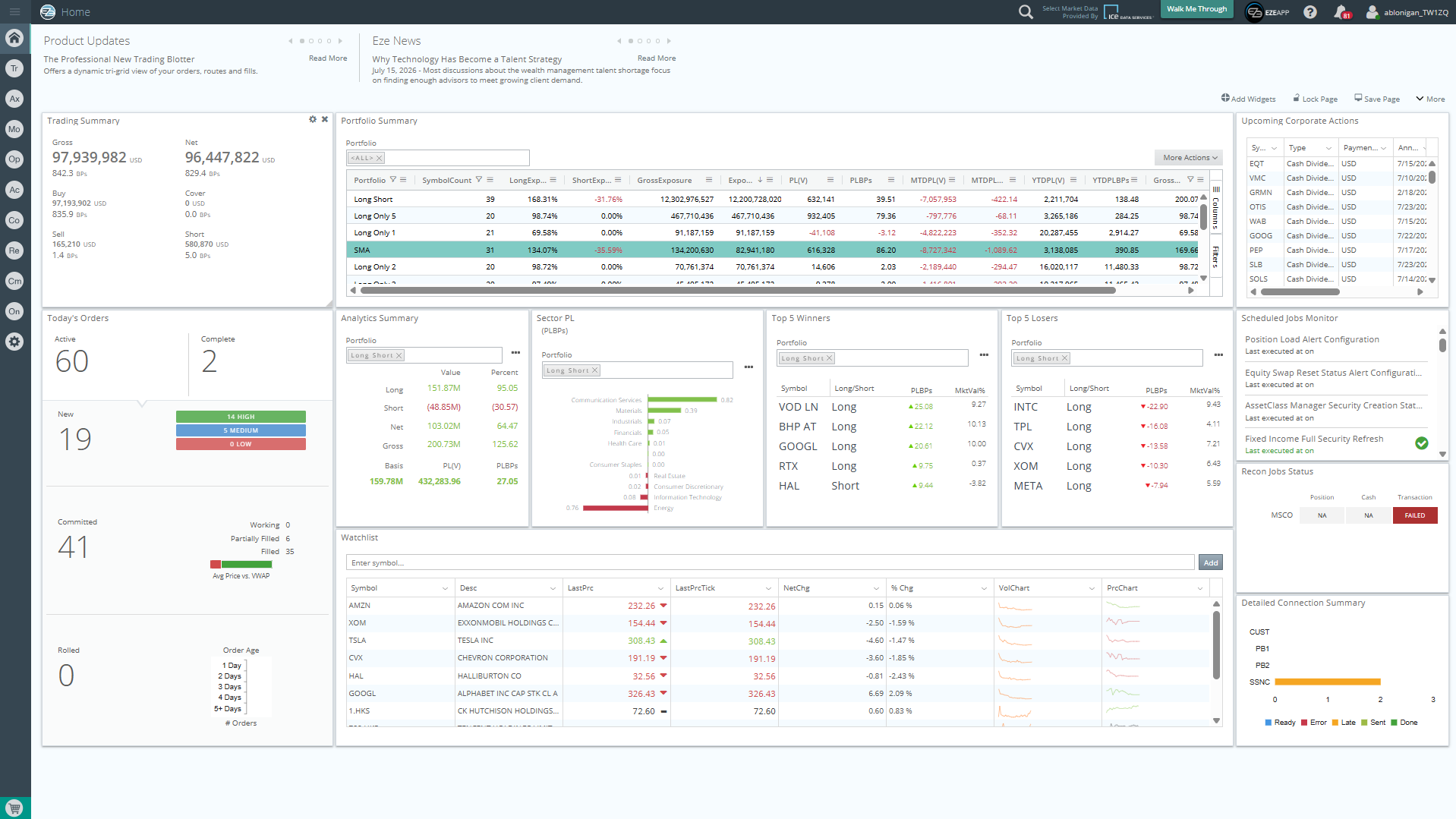The width and height of the screenshot is (1456, 819).
Task: Click the shopping cart icon in the sidebar
Action: [x=14, y=808]
